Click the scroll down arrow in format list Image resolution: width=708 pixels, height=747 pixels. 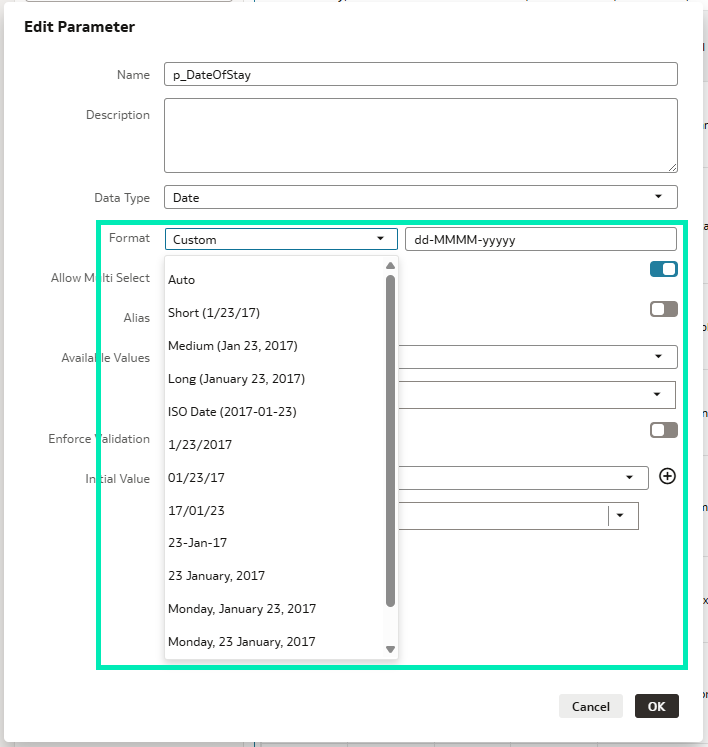(390, 649)
